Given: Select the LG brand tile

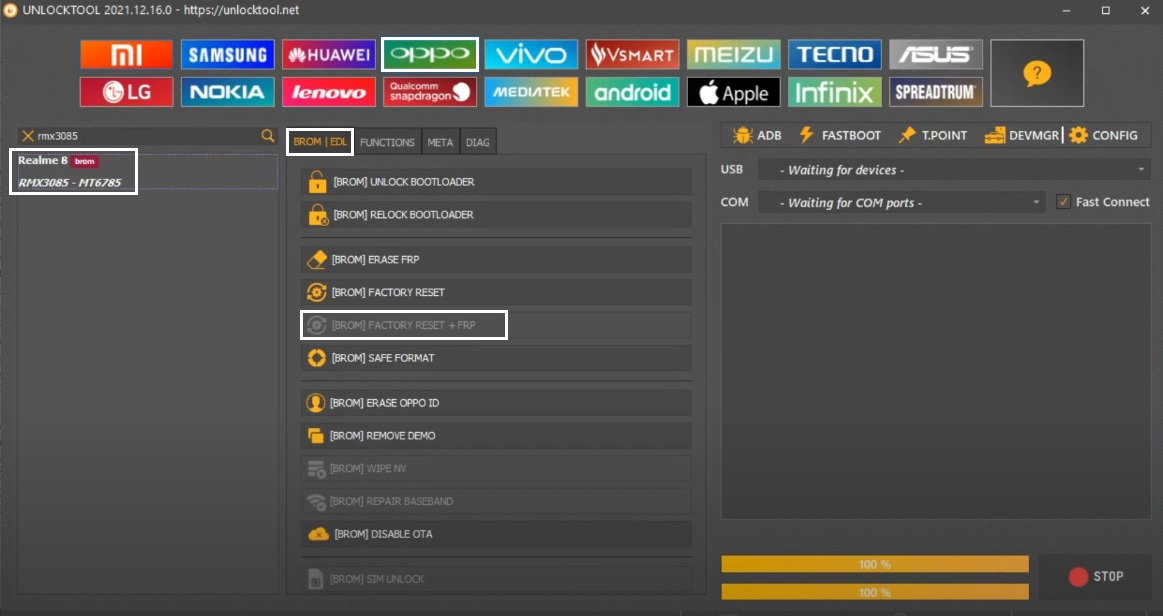Looking at the screenshot, I should click(126, 92).
